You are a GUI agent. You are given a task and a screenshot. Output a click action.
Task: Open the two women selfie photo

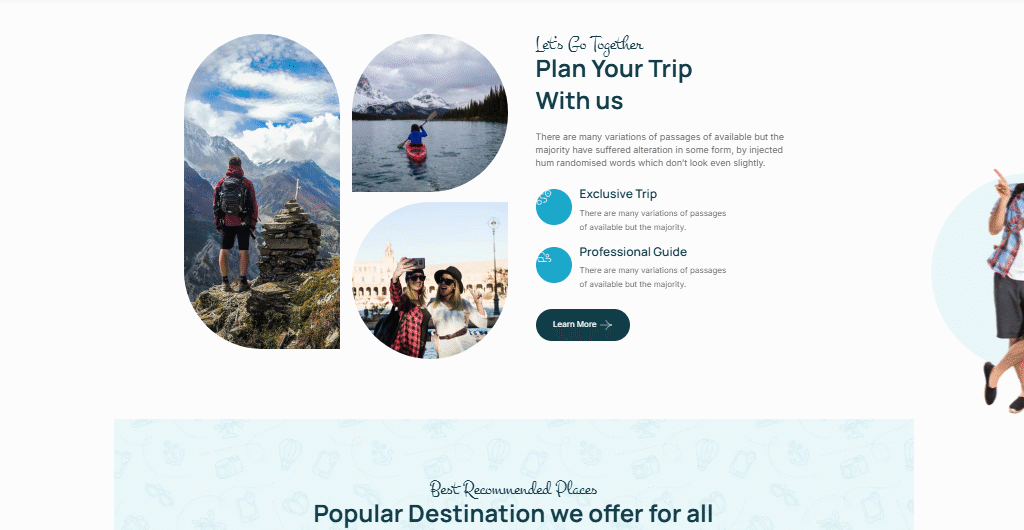pos(430,280)
